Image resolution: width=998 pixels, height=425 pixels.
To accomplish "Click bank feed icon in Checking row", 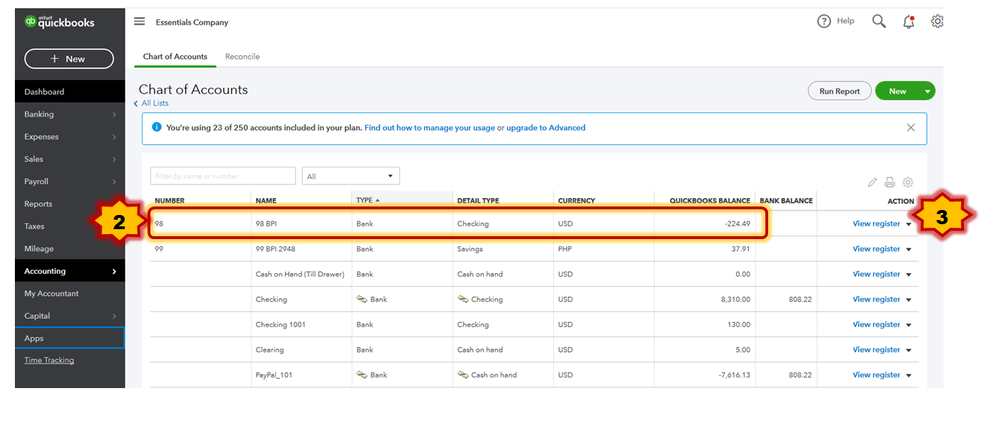I will point(362,299).
